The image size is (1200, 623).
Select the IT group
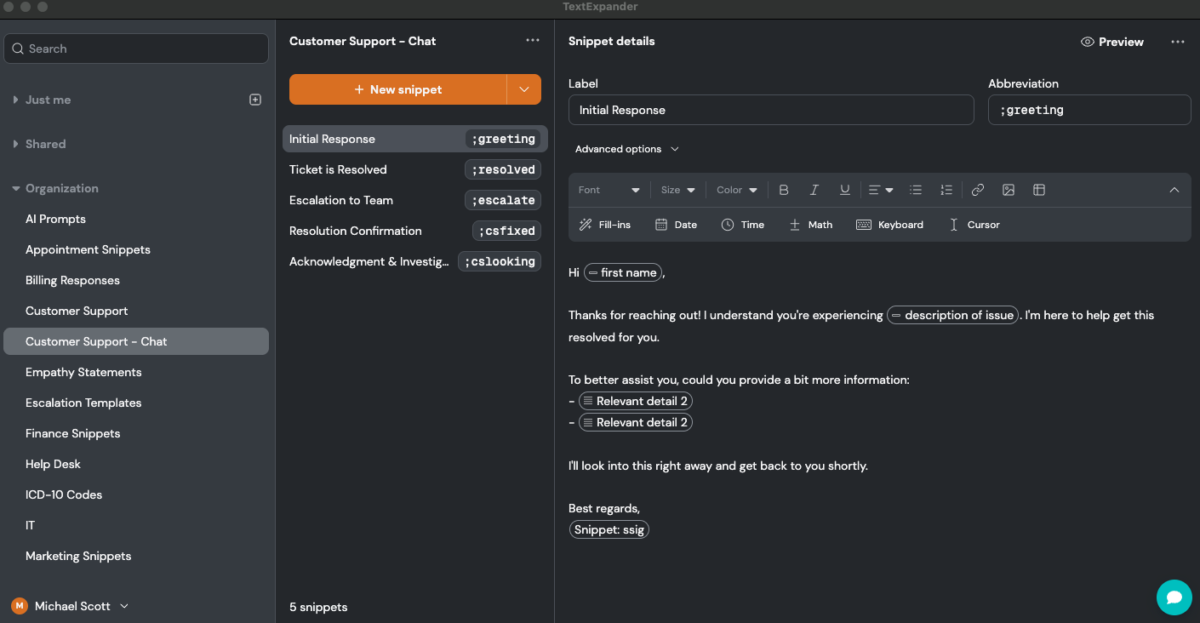tap(136, 525)
